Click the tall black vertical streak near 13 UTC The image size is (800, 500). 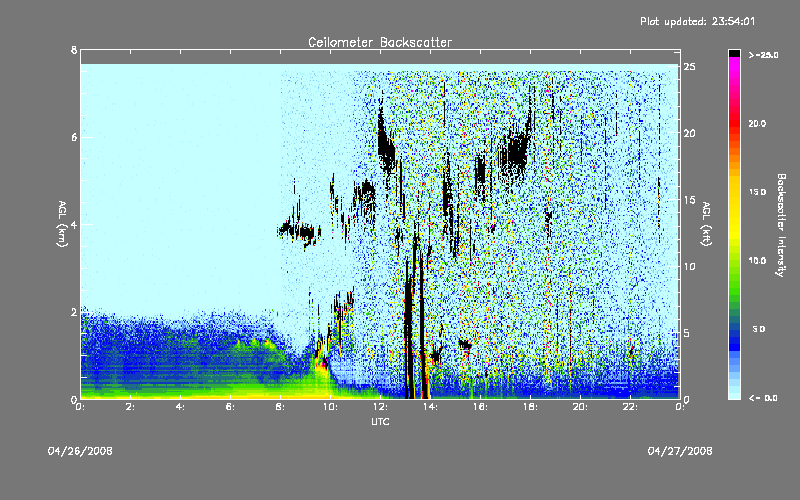click(x=408, y=327)
